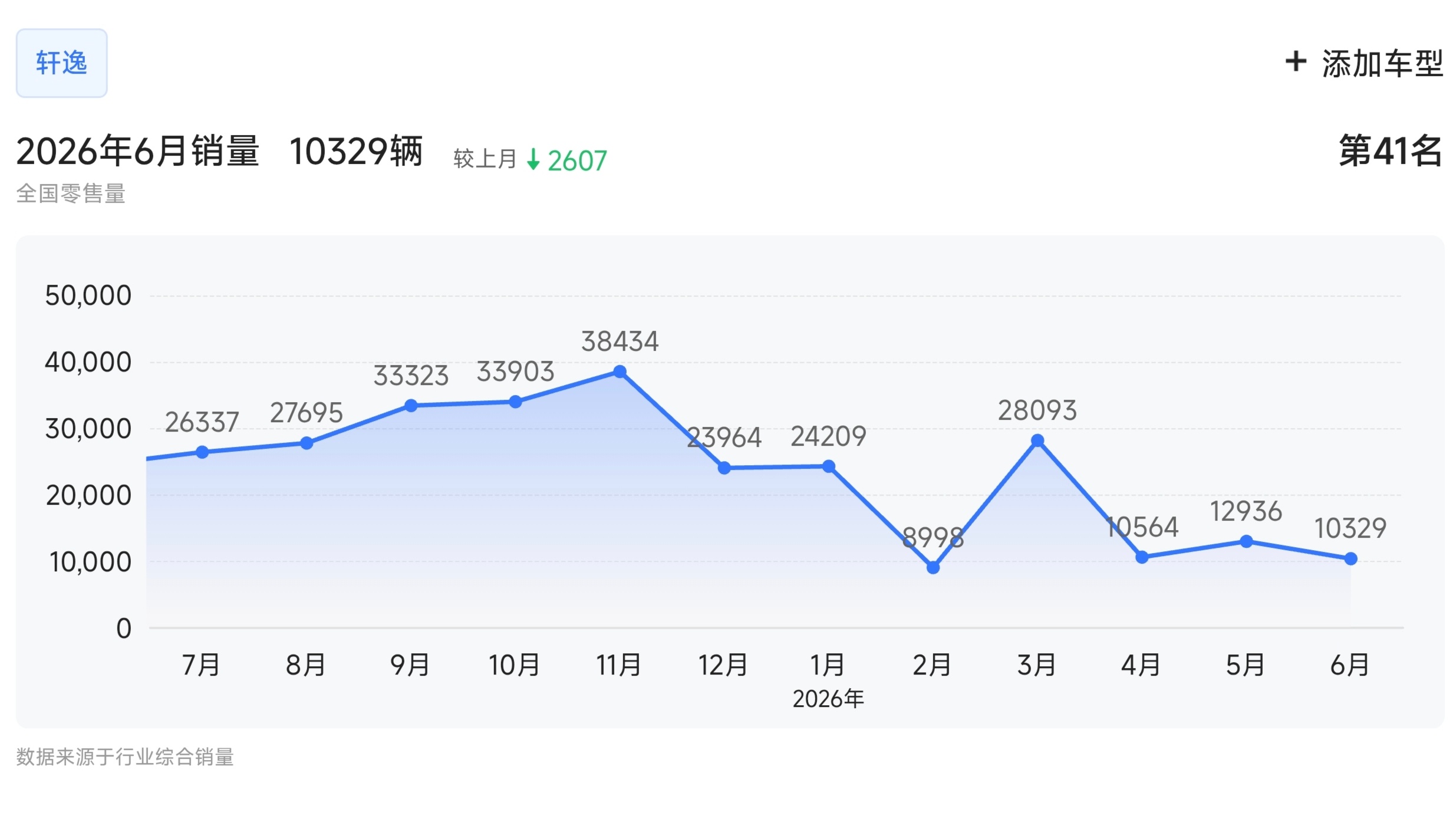Click the 2026年6月销量 heading
Screen dimensions: 1456x819
pyautogui.click(x=138, y=151)
